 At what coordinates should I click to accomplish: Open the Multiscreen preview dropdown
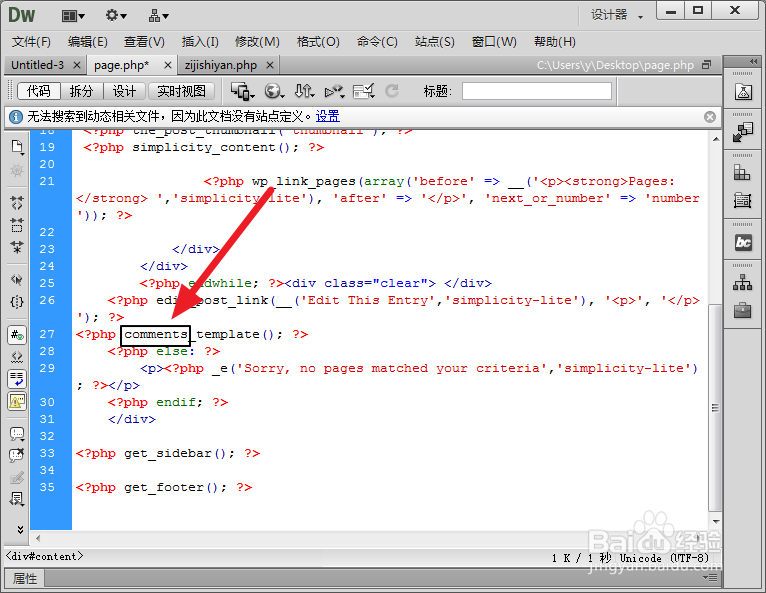[242, 91]
